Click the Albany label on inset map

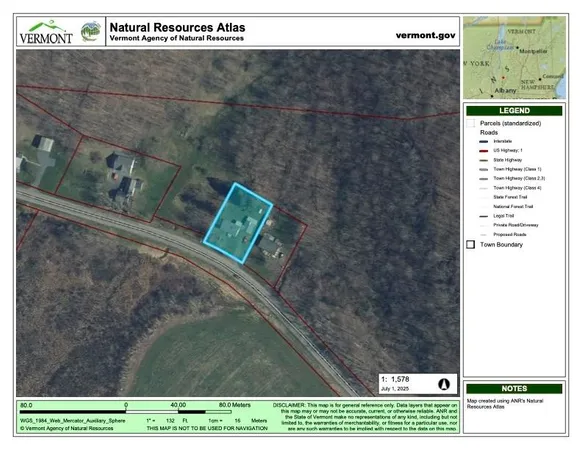click(x=505, y=91)
